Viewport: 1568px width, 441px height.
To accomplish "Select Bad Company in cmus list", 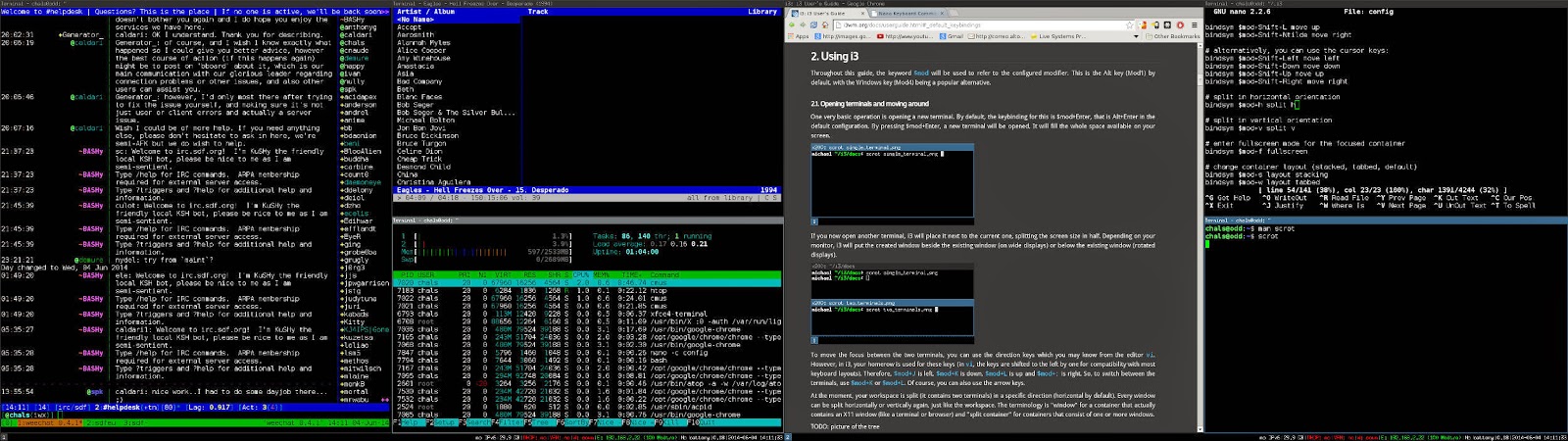I will [419, 82].
